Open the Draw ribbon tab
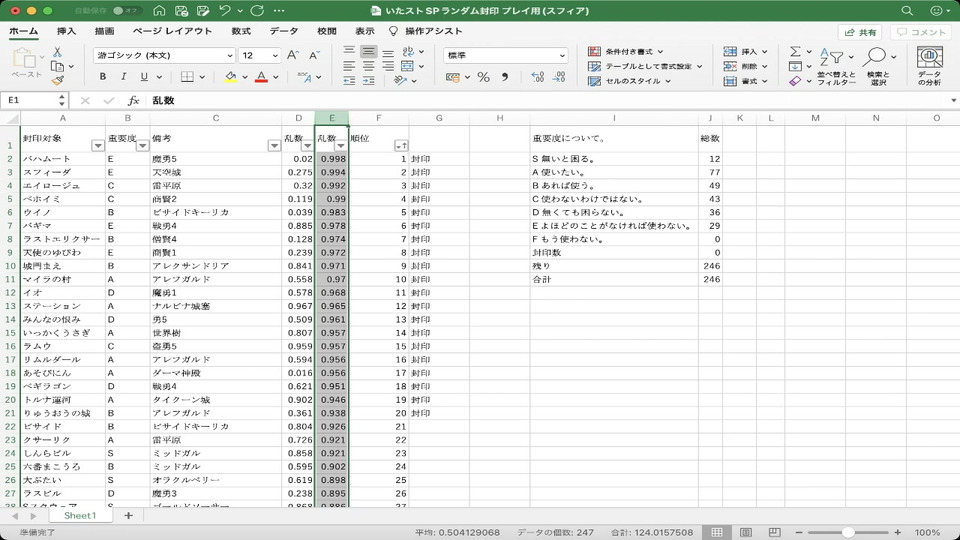 coord(105,31)
